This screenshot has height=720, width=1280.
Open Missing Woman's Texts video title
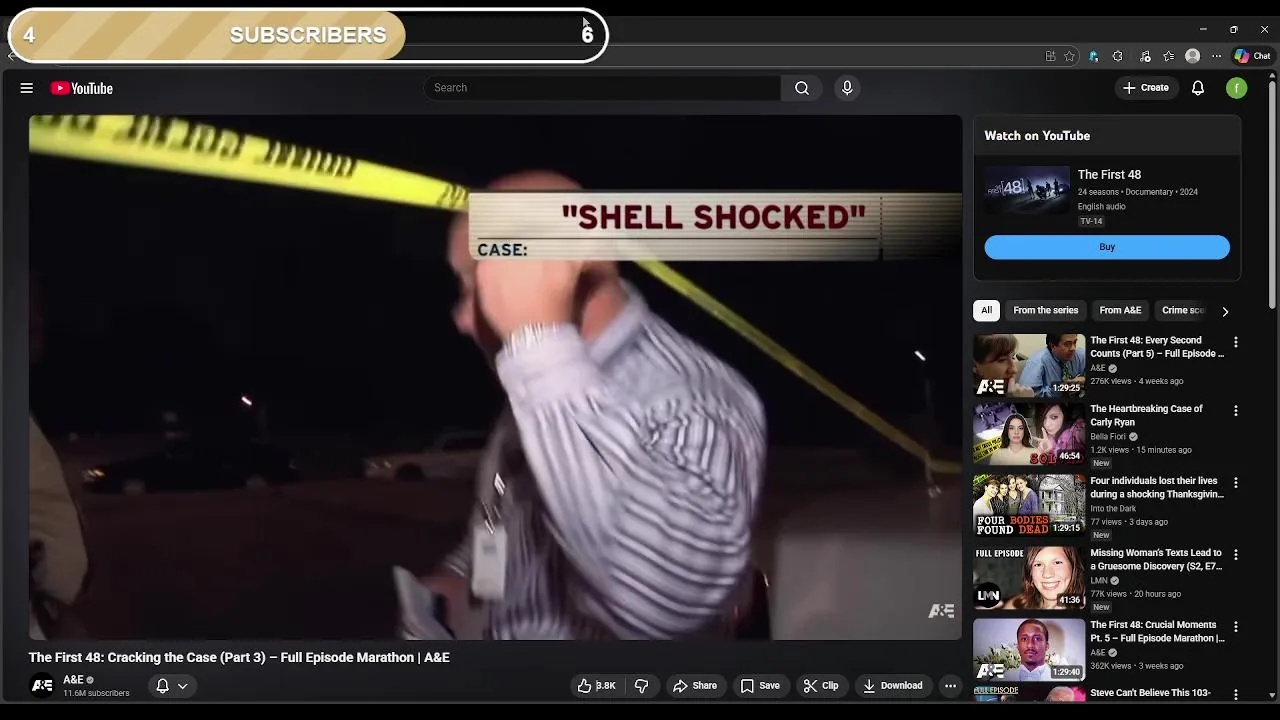click(1156, 559)
